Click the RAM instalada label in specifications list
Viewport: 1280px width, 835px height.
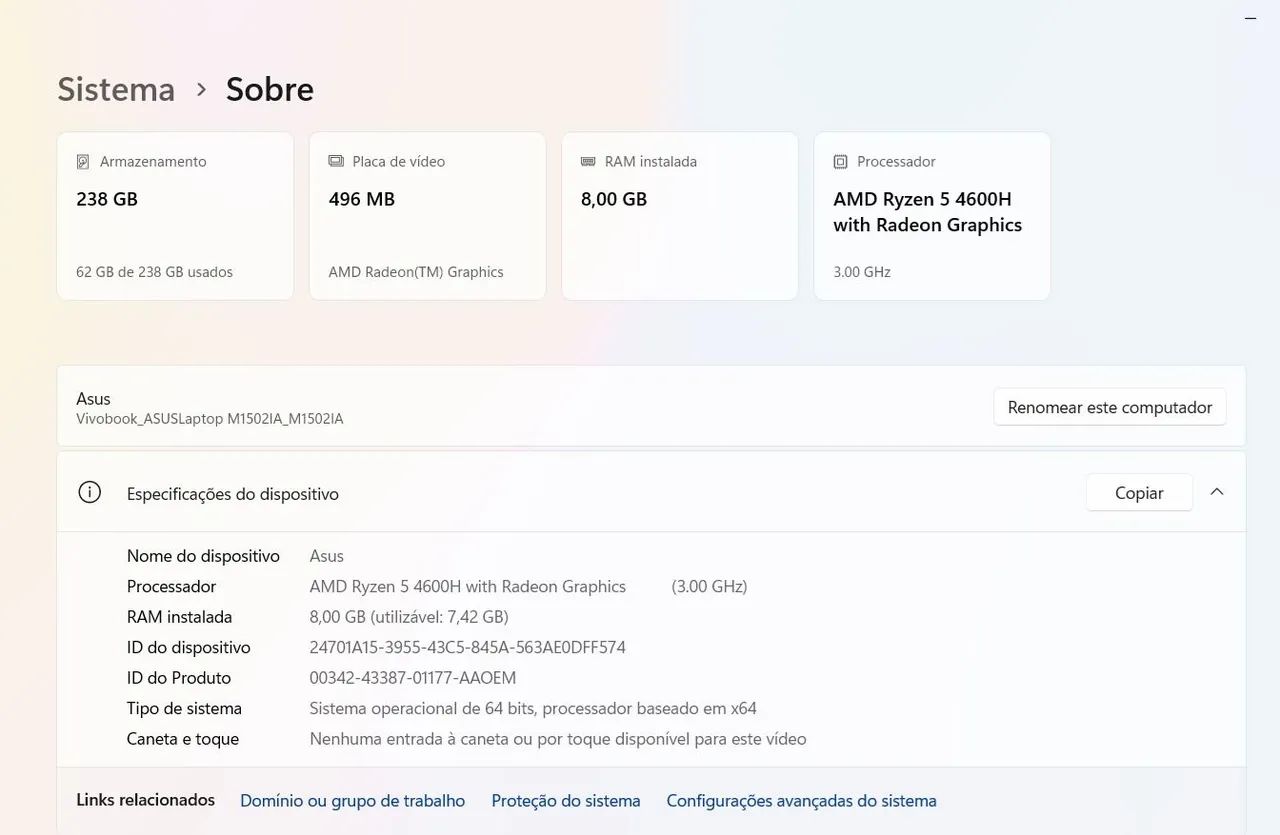[179, 617]
